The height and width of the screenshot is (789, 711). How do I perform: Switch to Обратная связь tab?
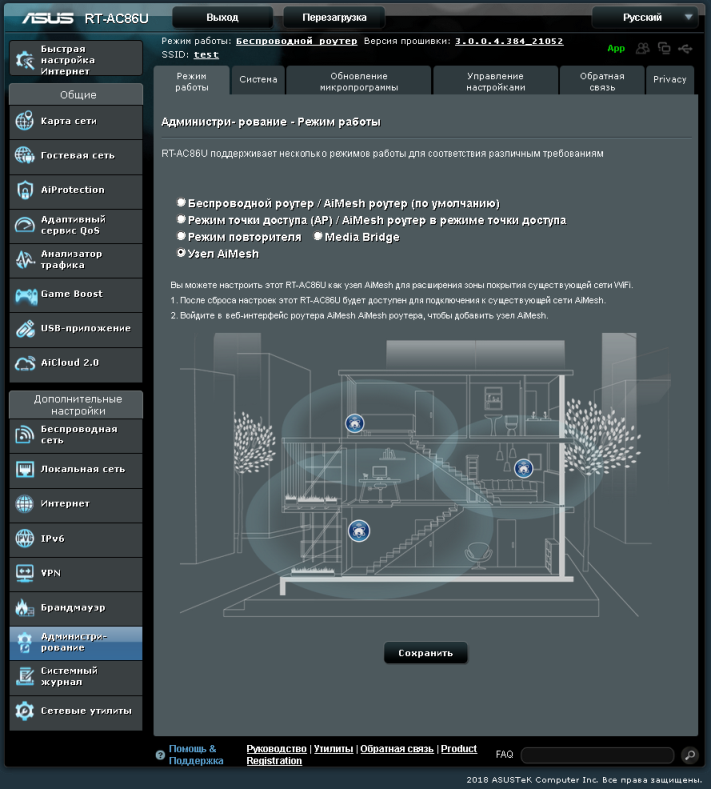pos(602,82)
